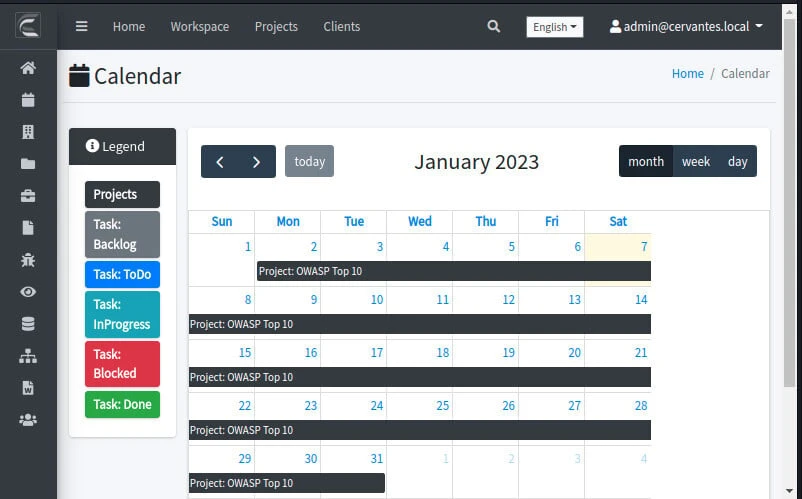Click the search magnifier icon in navbar

pos(493,27)
